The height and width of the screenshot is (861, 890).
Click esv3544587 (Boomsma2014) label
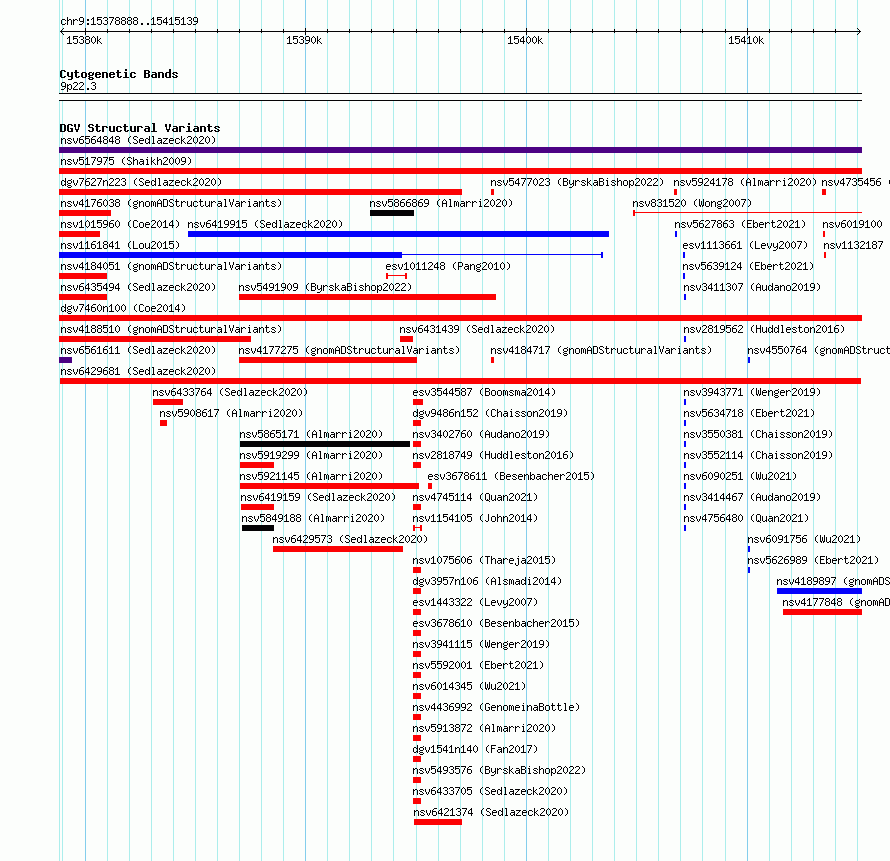click(484, 392)
